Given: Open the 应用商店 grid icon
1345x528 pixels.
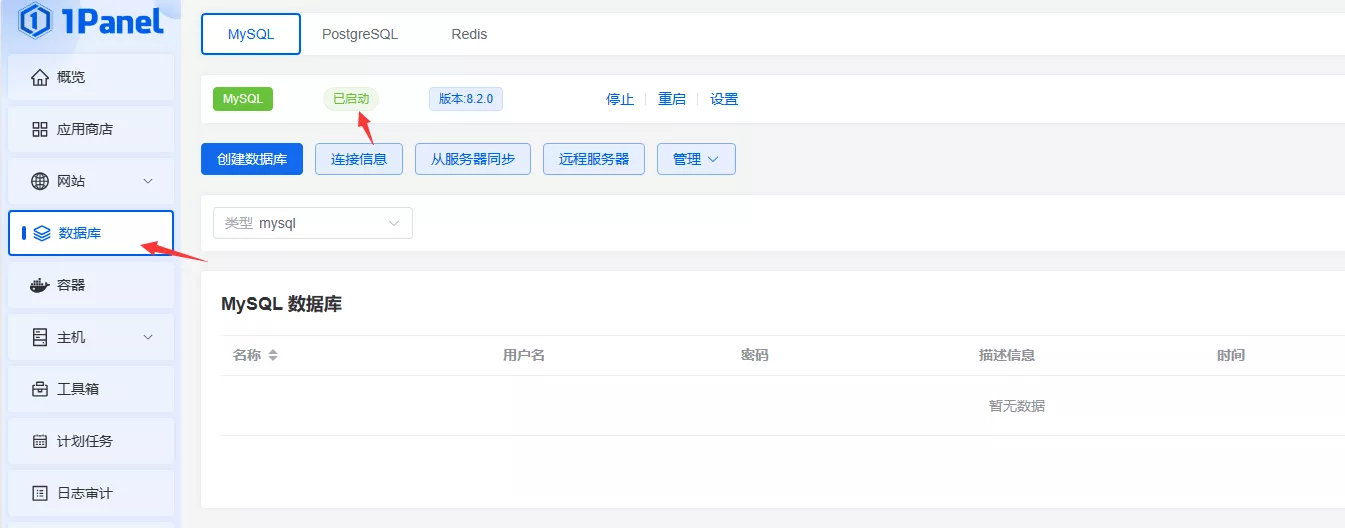Looking at the screenshot, I should 40,129.
